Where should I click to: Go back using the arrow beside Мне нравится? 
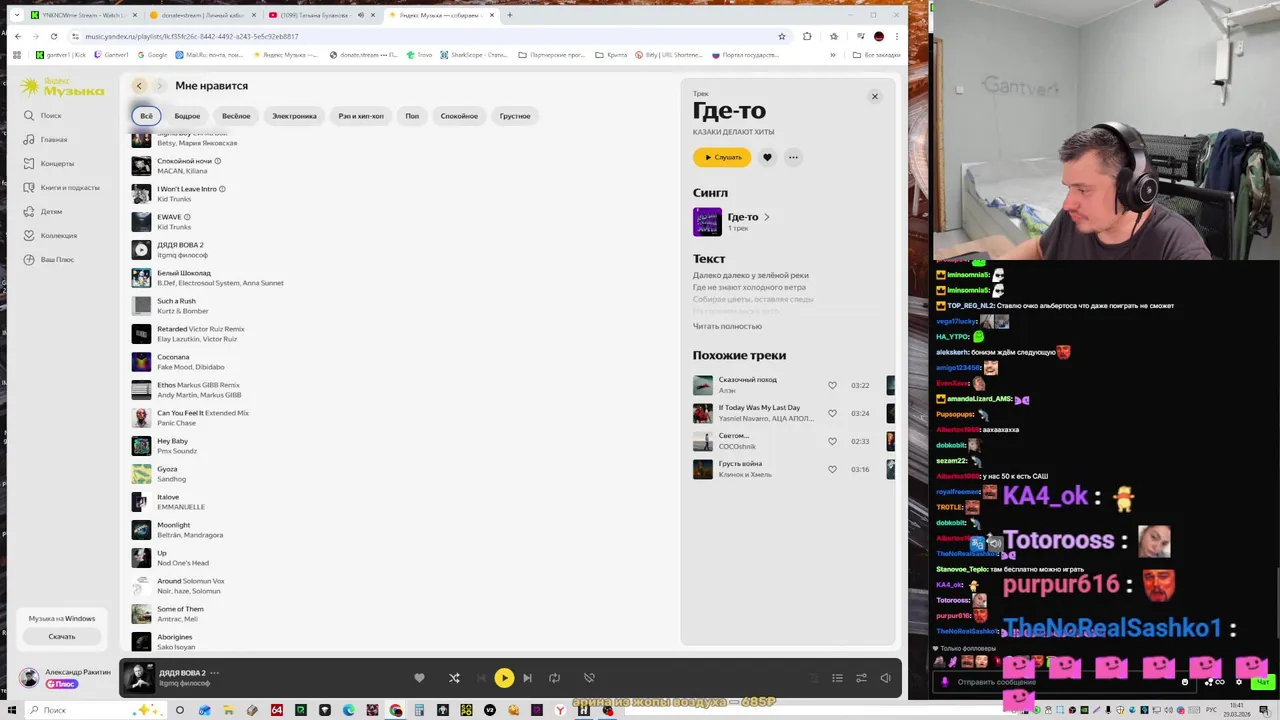click(139, 86)
